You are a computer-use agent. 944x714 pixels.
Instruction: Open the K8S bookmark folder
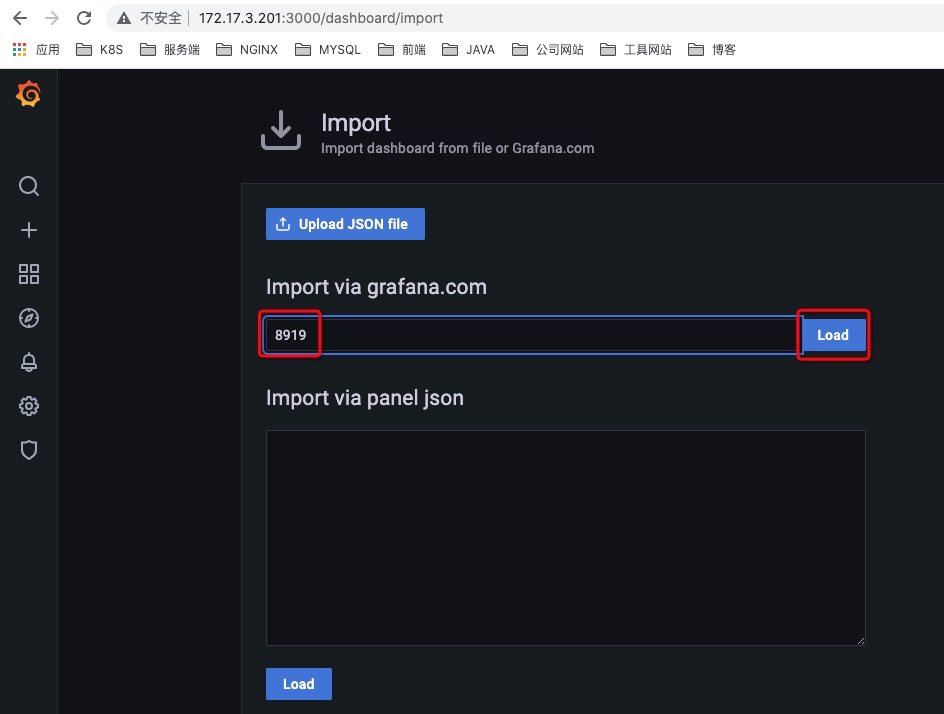99,49
